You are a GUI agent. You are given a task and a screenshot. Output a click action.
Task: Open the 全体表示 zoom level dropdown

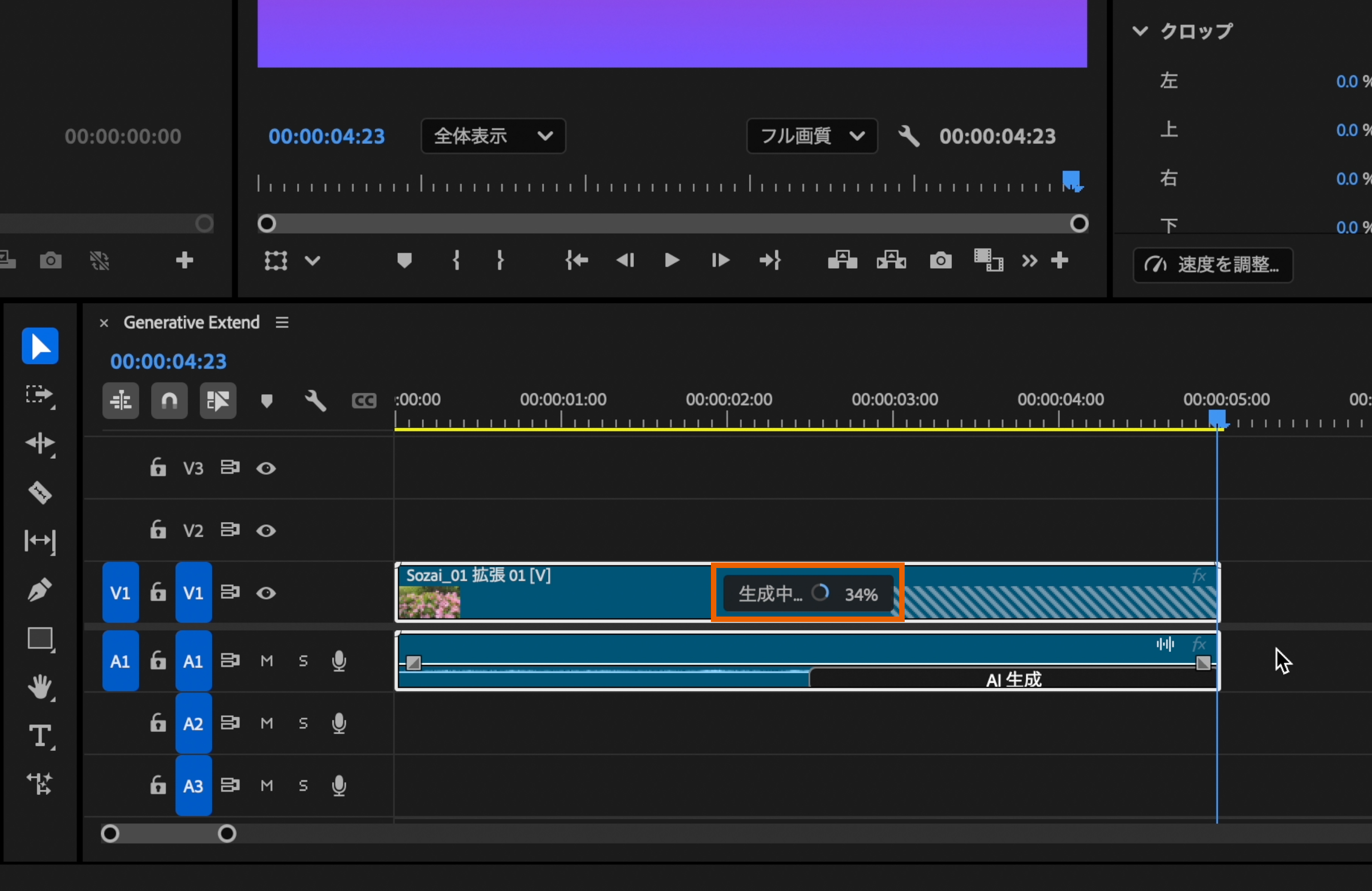(493, 136)
